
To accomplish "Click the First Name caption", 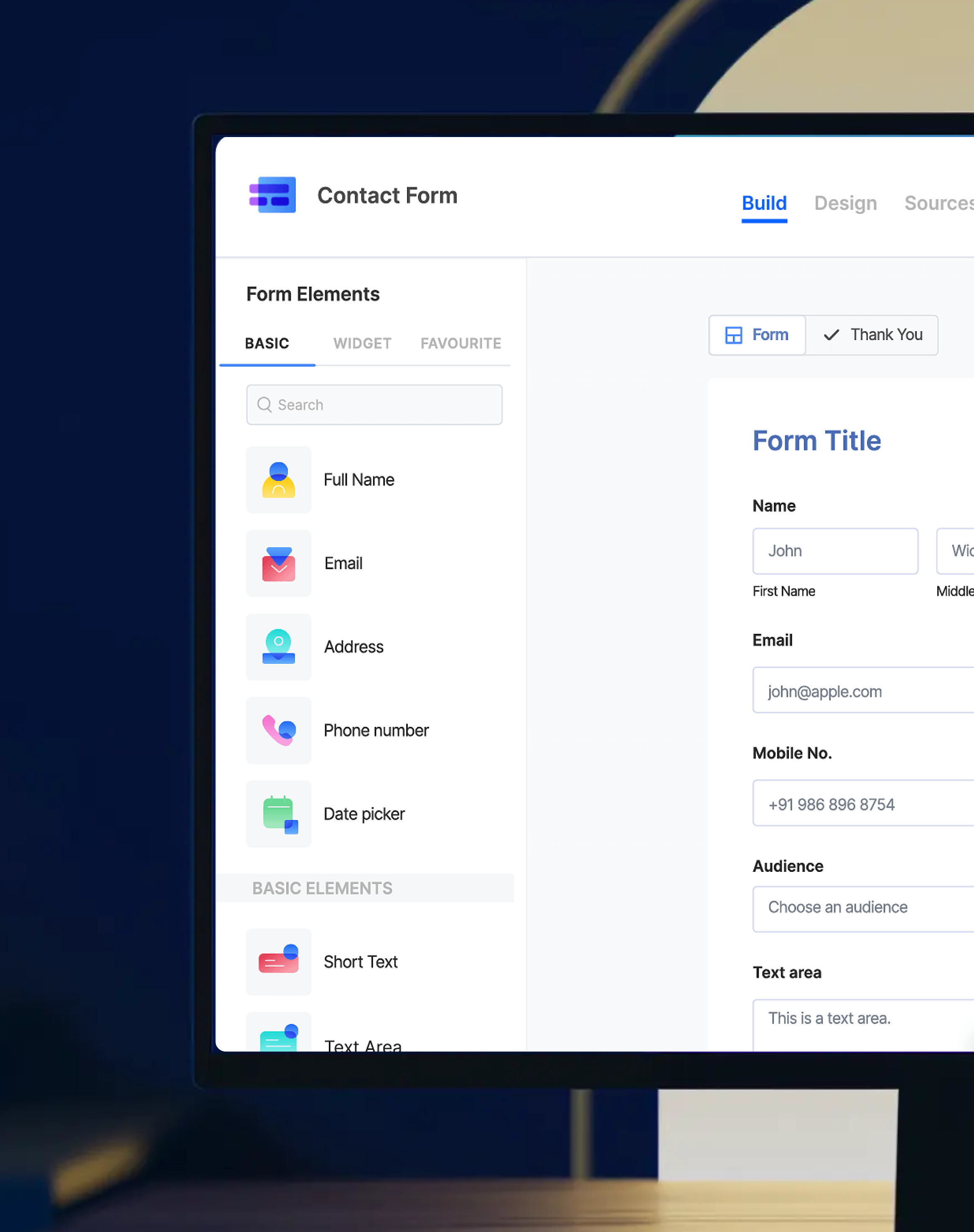I will (x=783, y=591).
